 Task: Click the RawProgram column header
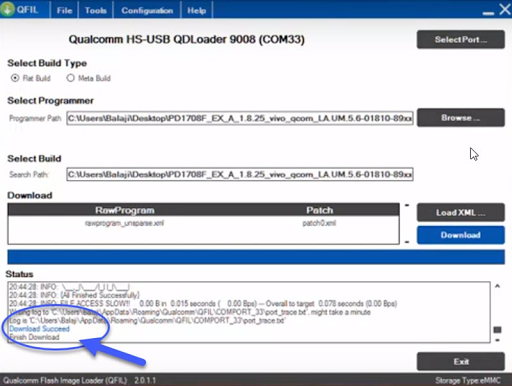coord(125,210)
